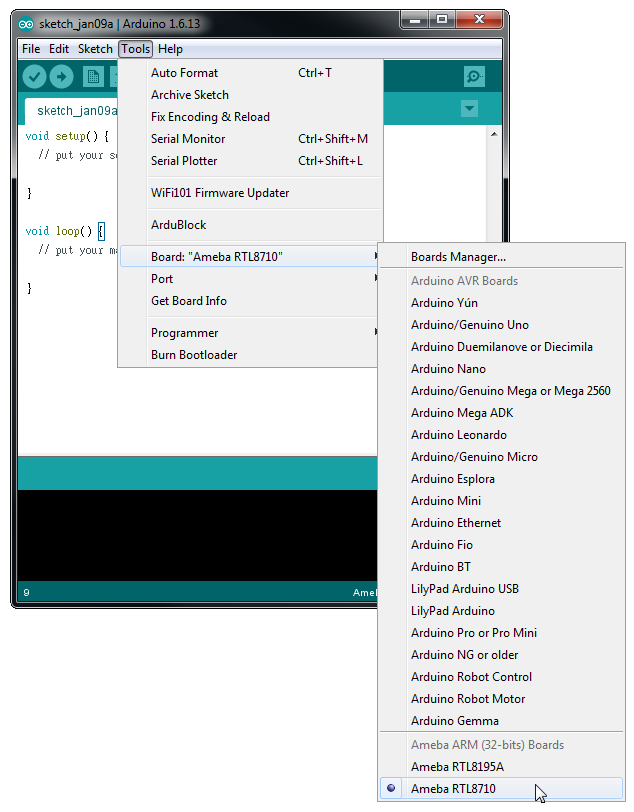Screen dimensions: 634x812
Task: Close the open Tools menu
Action: tap(136, 49)
